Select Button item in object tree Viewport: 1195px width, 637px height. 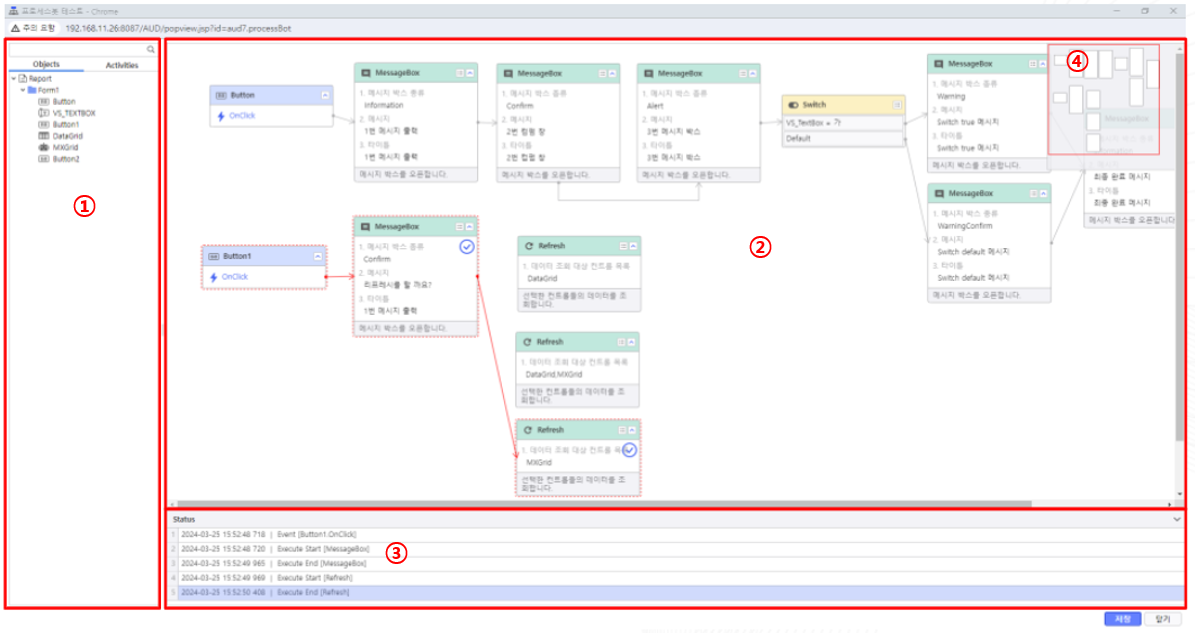click(64, 101)
